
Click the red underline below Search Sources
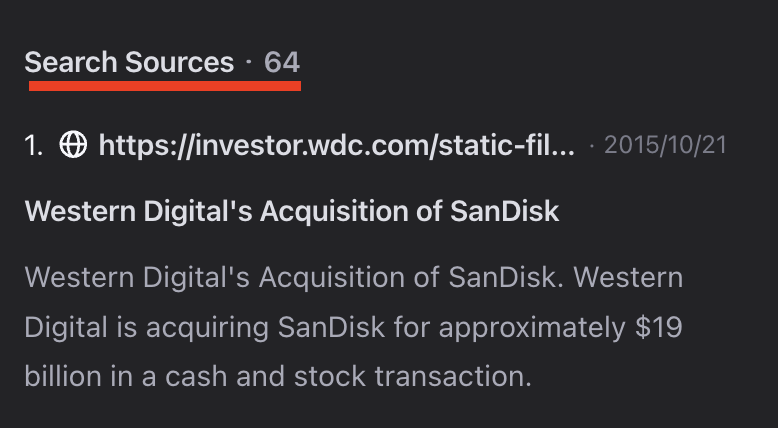164,86
